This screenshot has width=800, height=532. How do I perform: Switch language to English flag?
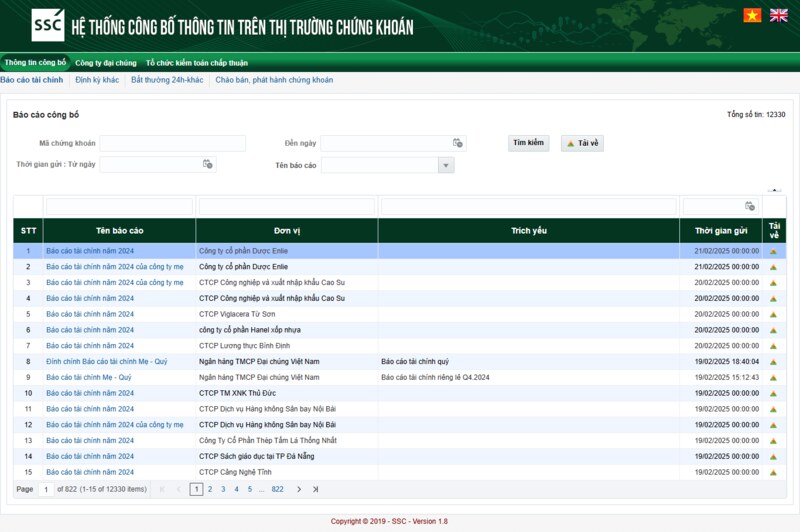pos(779,15)
